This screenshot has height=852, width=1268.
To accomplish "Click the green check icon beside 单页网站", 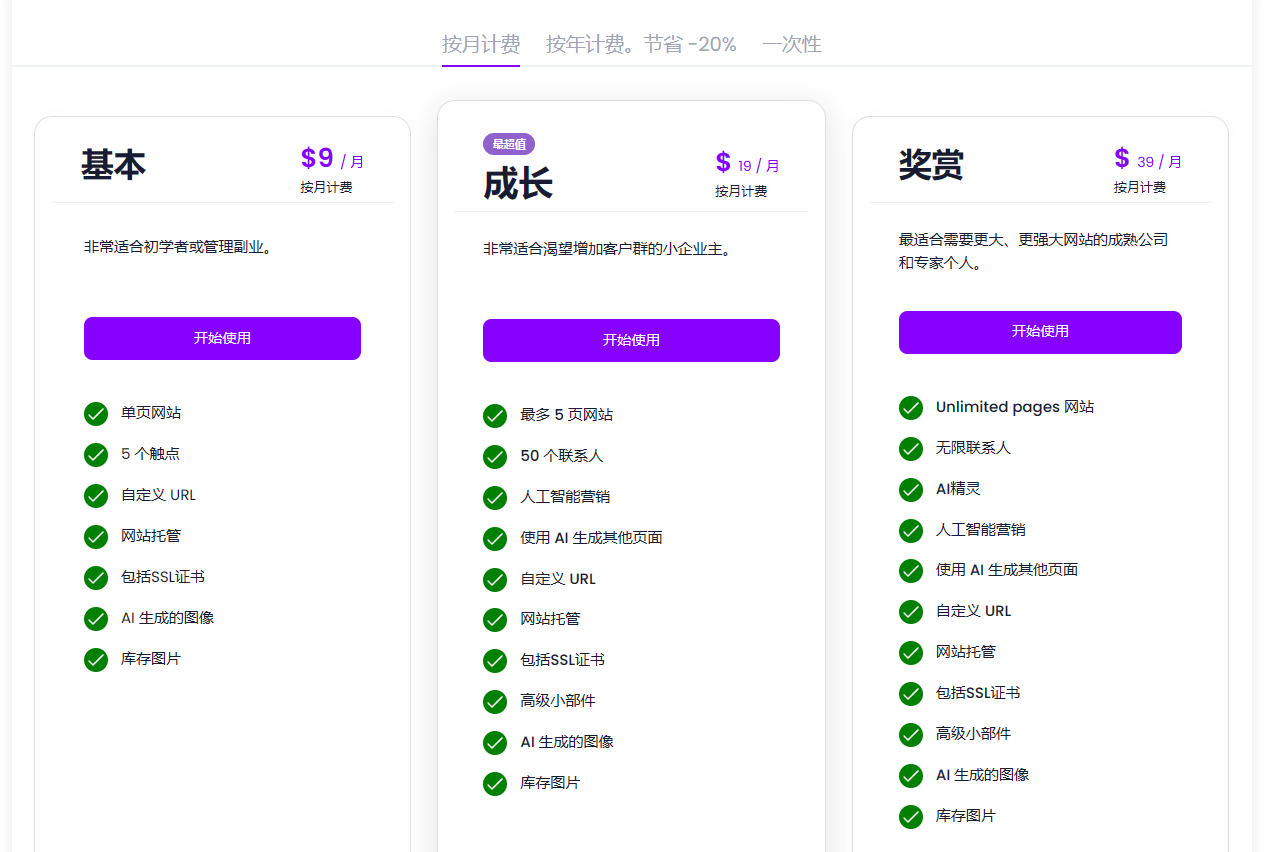I will coord(96,414).
